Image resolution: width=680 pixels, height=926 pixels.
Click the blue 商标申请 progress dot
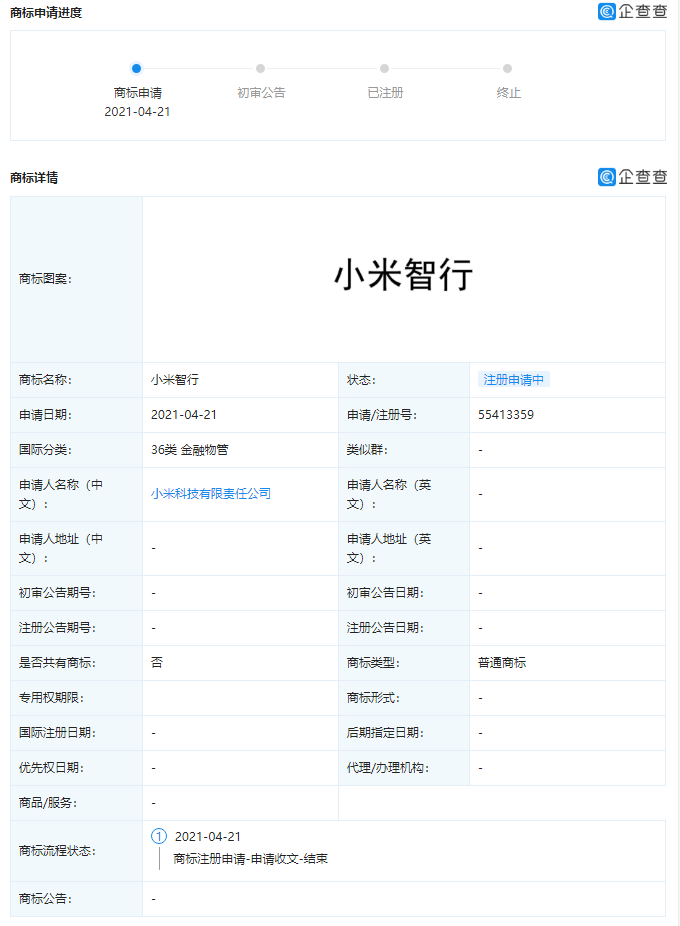(137, 68)
